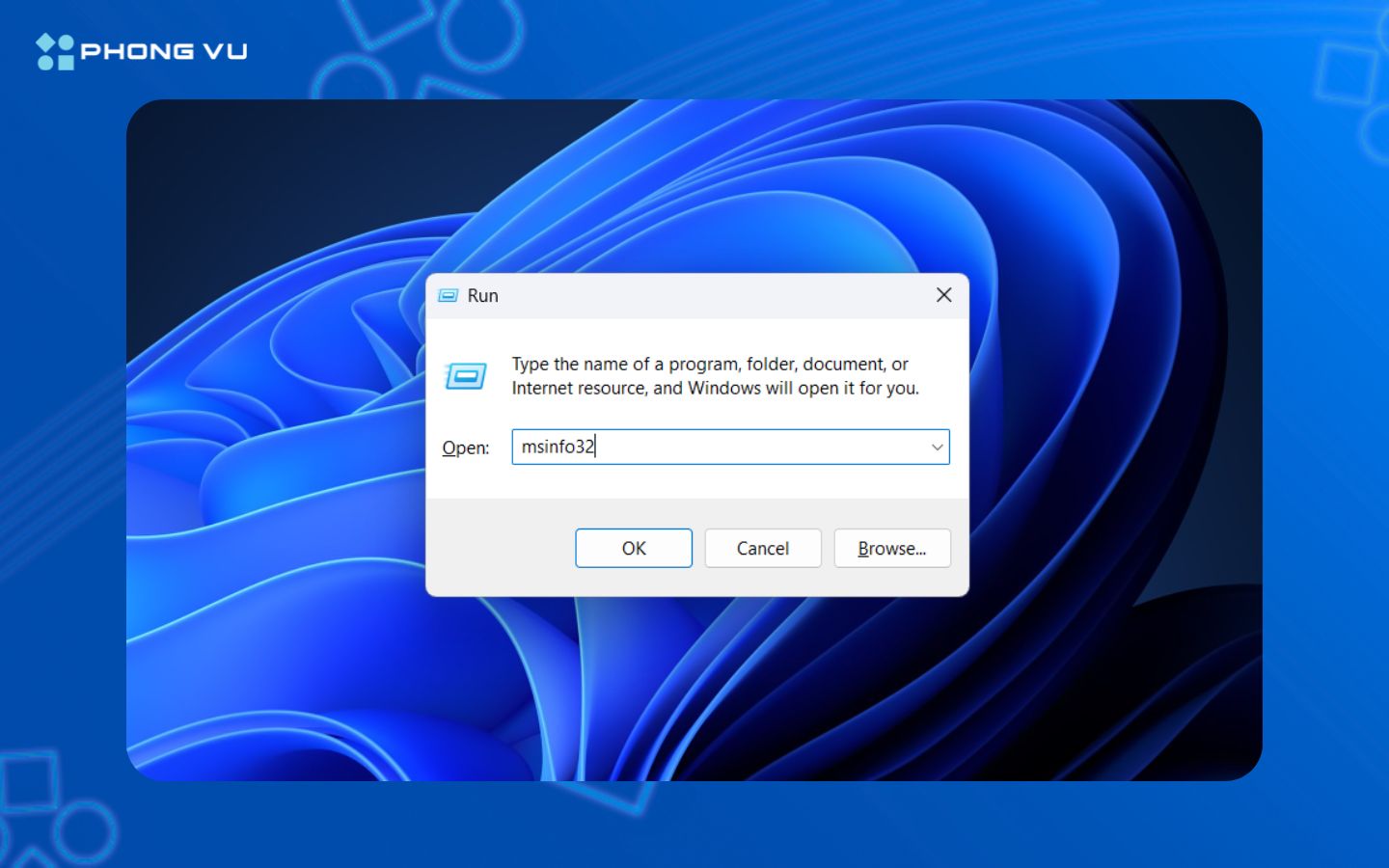The width and height of the screenshot is (1389, 868).
Task: Select the msinfo32 text entry
Action: (557, 447)
